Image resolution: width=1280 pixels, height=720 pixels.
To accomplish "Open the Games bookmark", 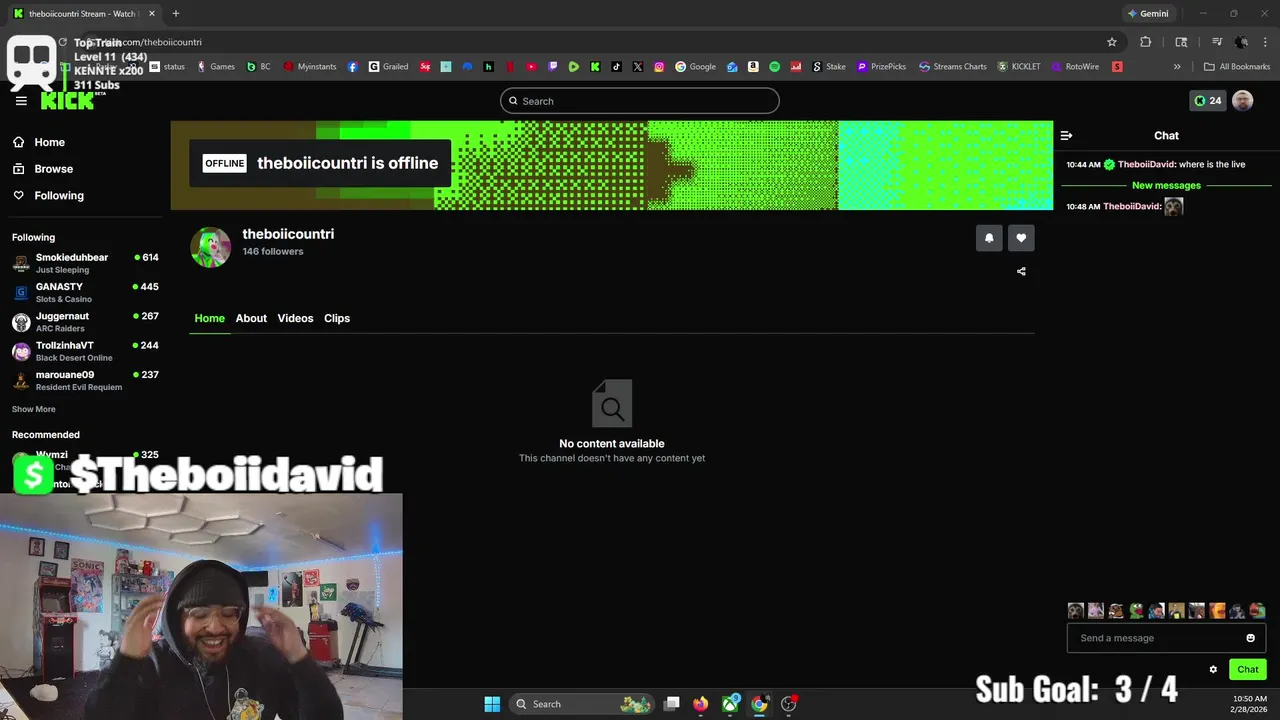I will coord(216,67).
